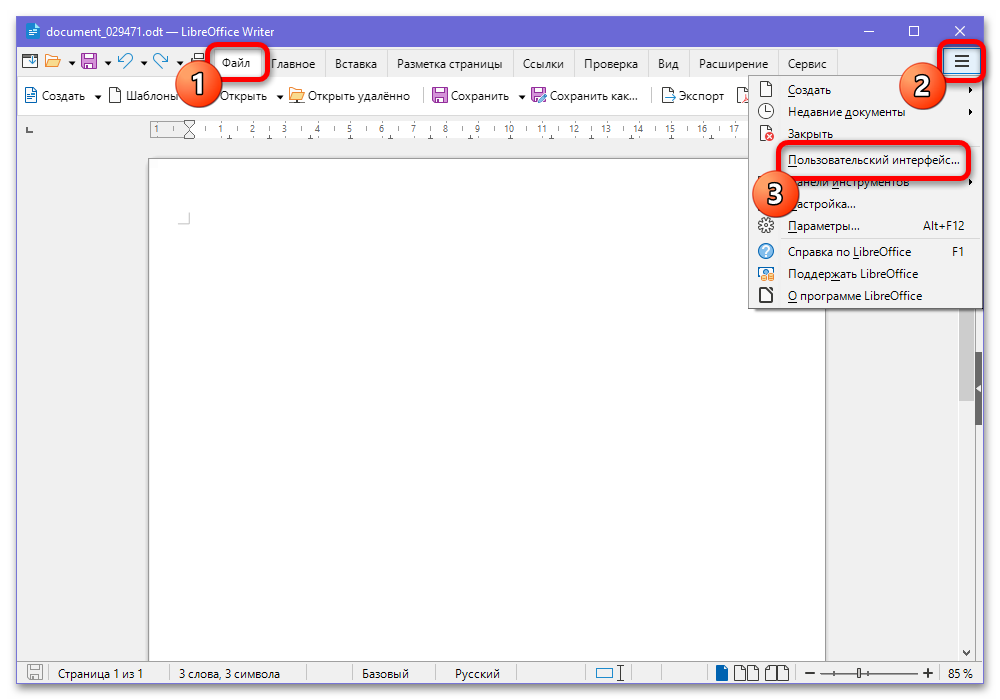Click the Сохранить как... button
This screenshot has height=700, width=1000.
pyautogui.click(x=585, y=96)
